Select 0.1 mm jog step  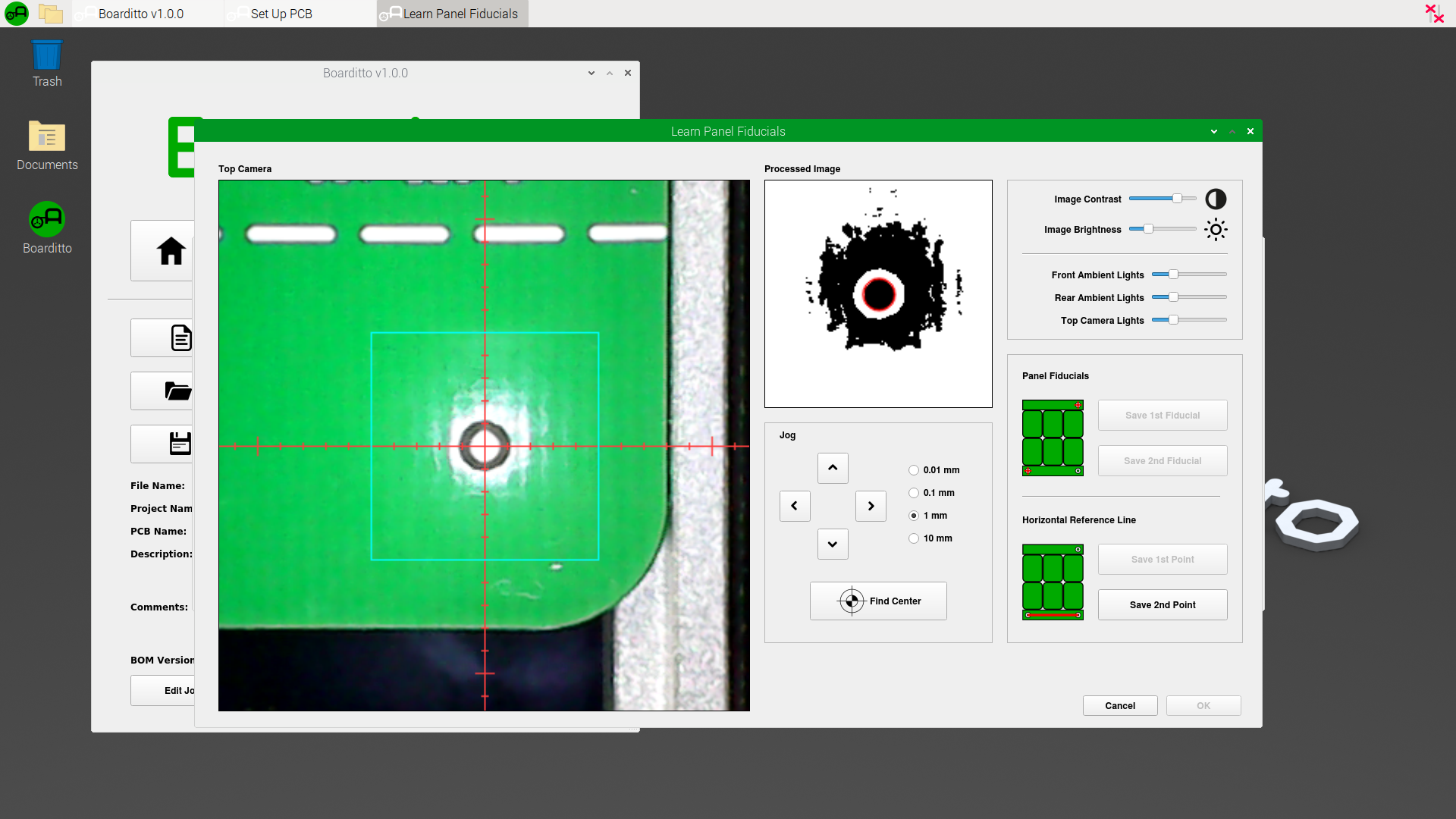[x=914, y=493]
